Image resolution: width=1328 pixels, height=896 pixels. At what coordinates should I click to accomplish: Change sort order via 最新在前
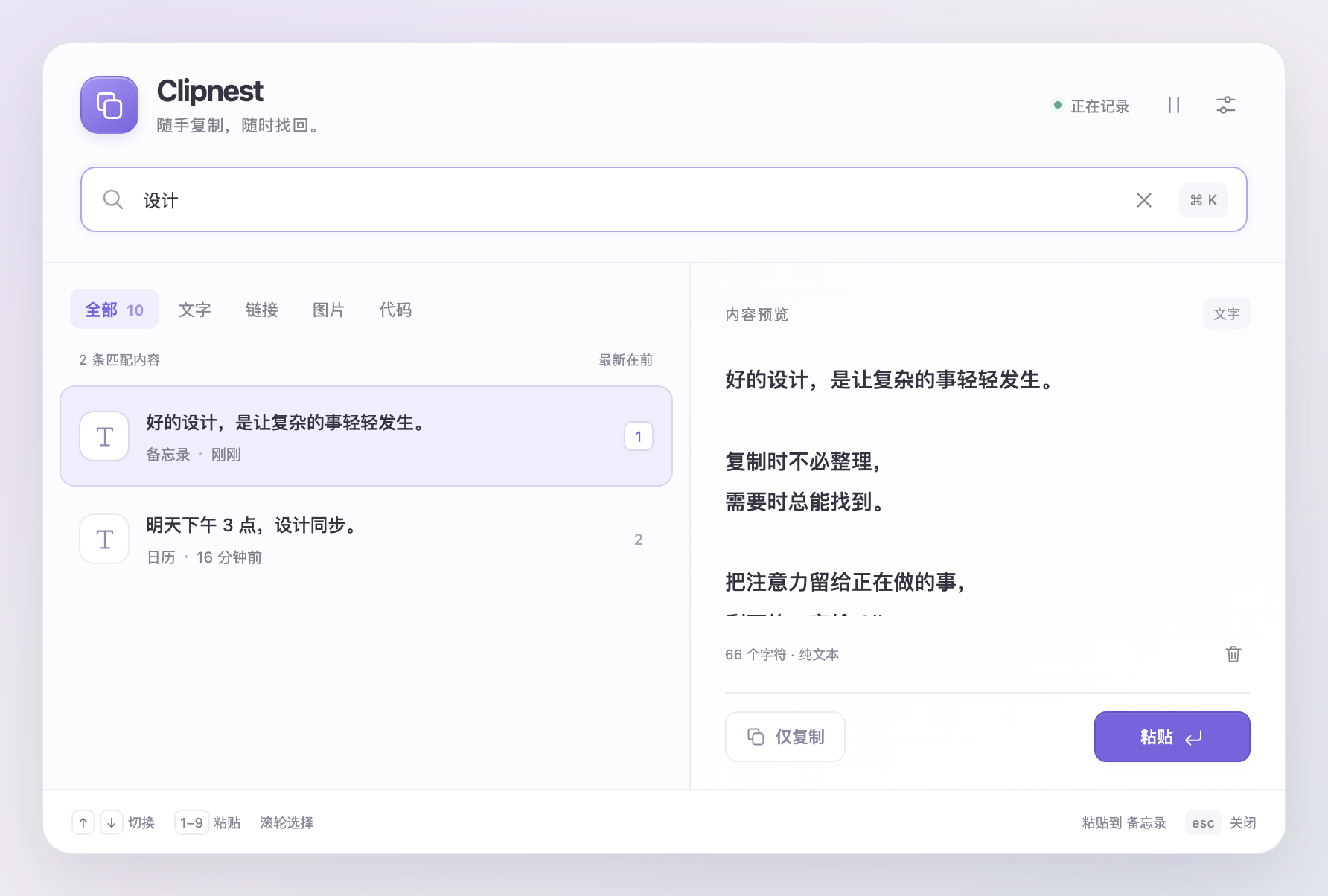tap(626, 360)
